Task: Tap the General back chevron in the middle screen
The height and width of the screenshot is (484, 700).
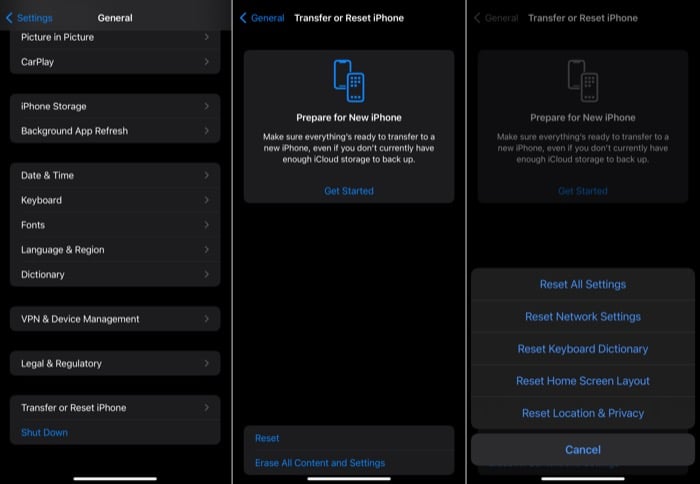Action: click(243, 18)
